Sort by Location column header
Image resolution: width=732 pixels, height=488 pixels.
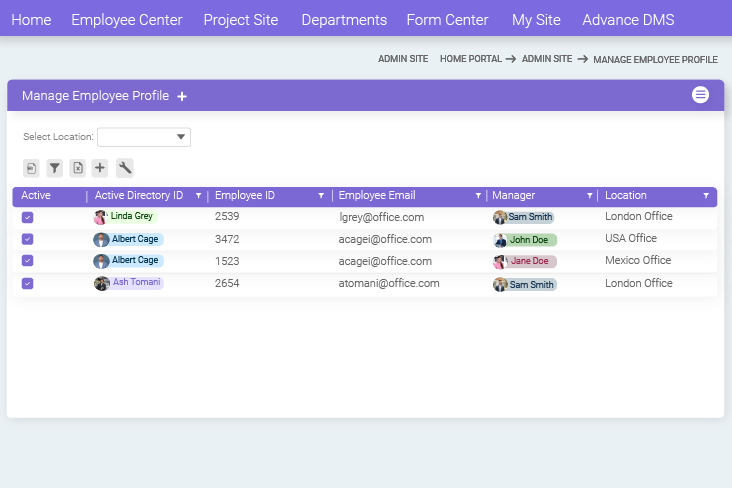[x=626, y=196]
